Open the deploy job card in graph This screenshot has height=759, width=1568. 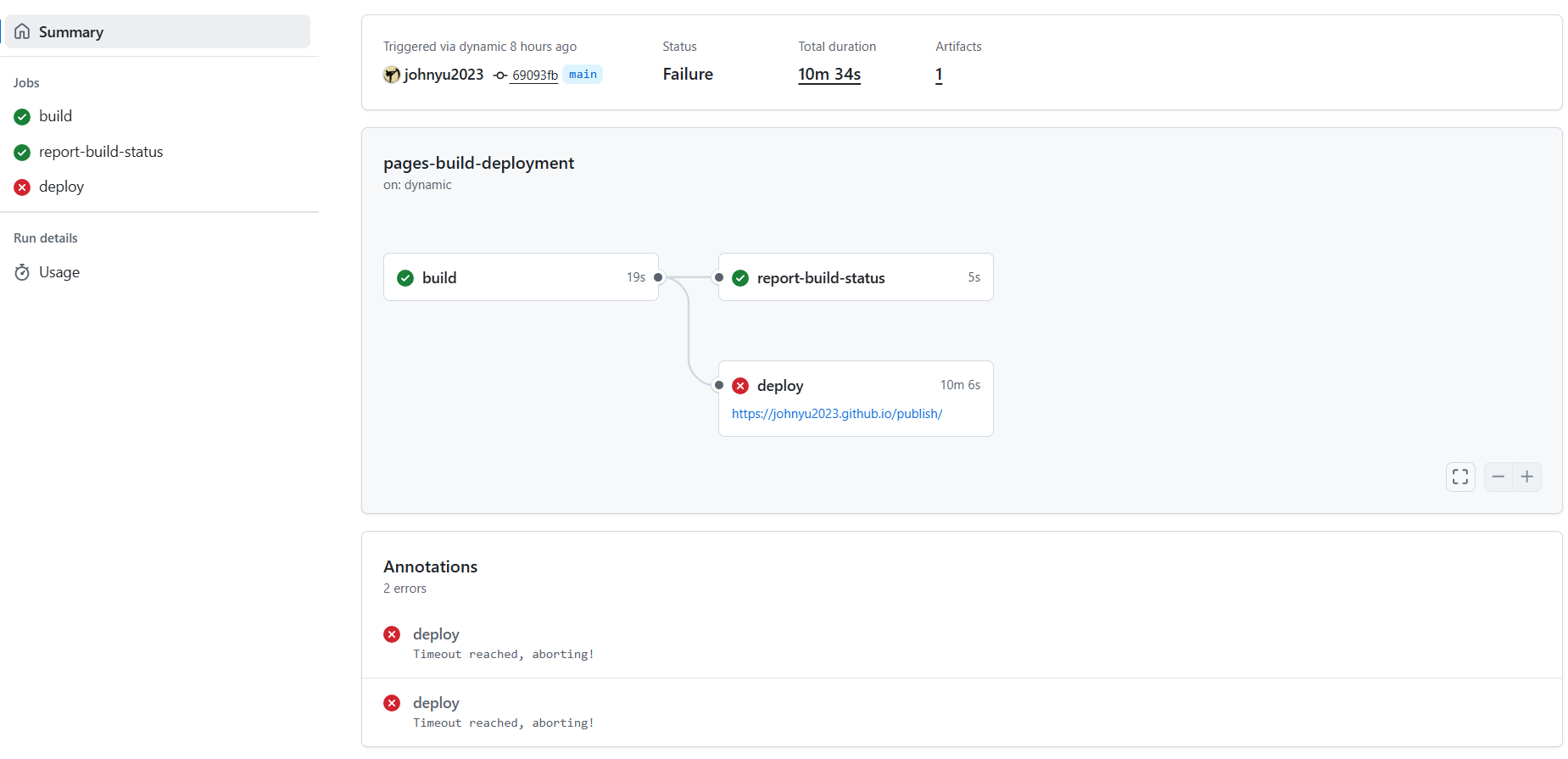(x=856, y=399)
